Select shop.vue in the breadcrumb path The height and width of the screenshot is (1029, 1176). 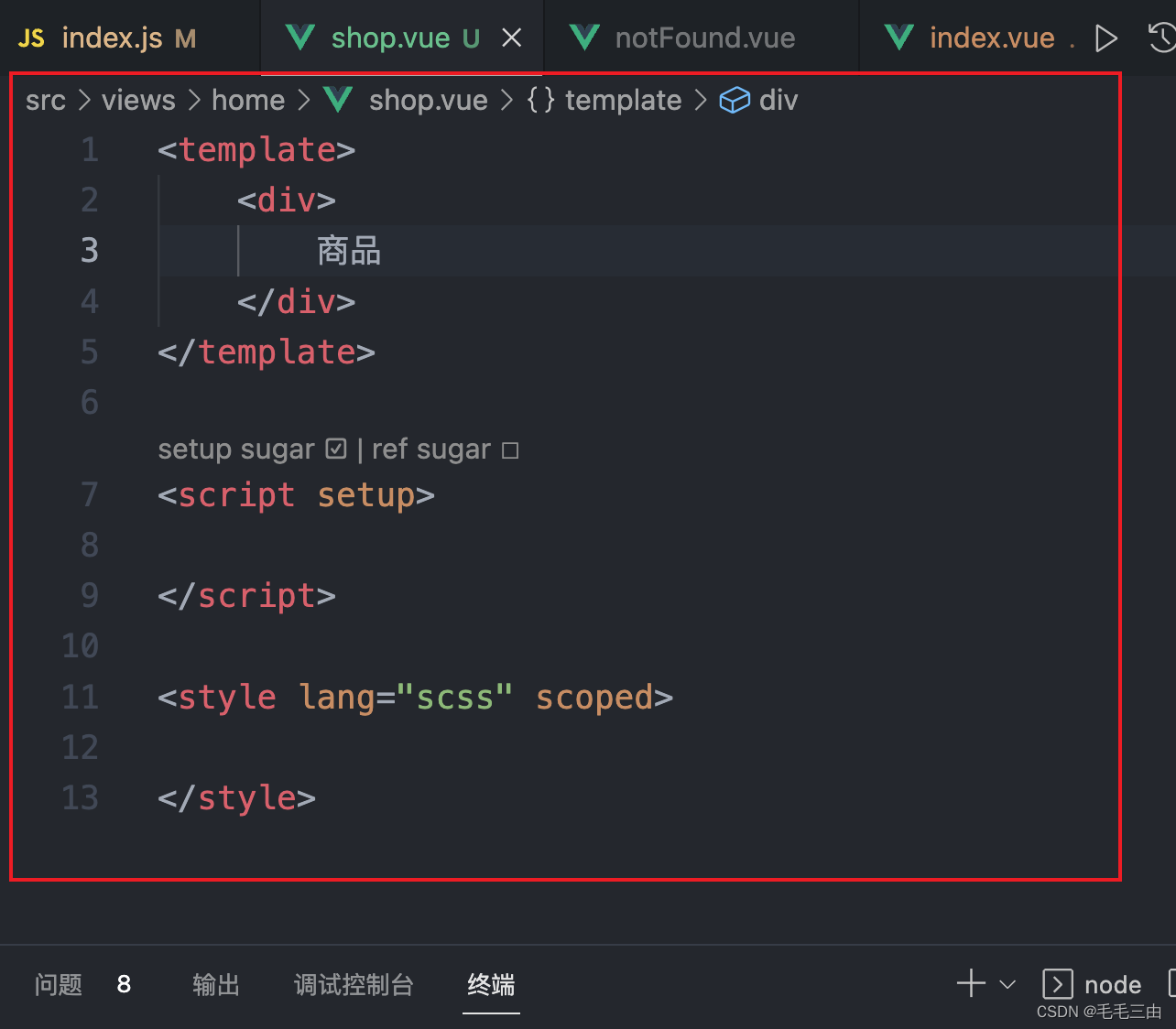pyautogui.click(x=429, y=100)
